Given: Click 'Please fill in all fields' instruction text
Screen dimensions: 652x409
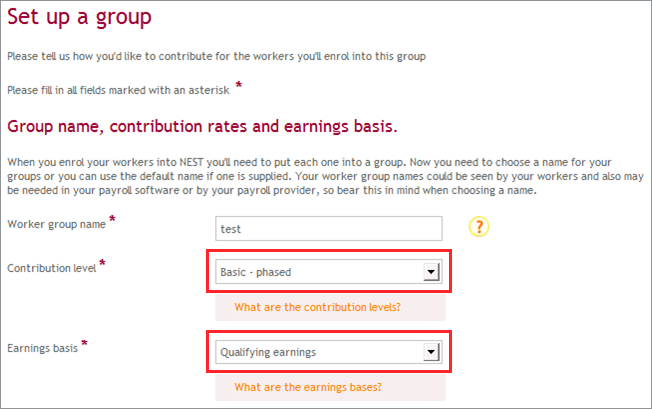Looking at the screenshot, I should [118, 90].
